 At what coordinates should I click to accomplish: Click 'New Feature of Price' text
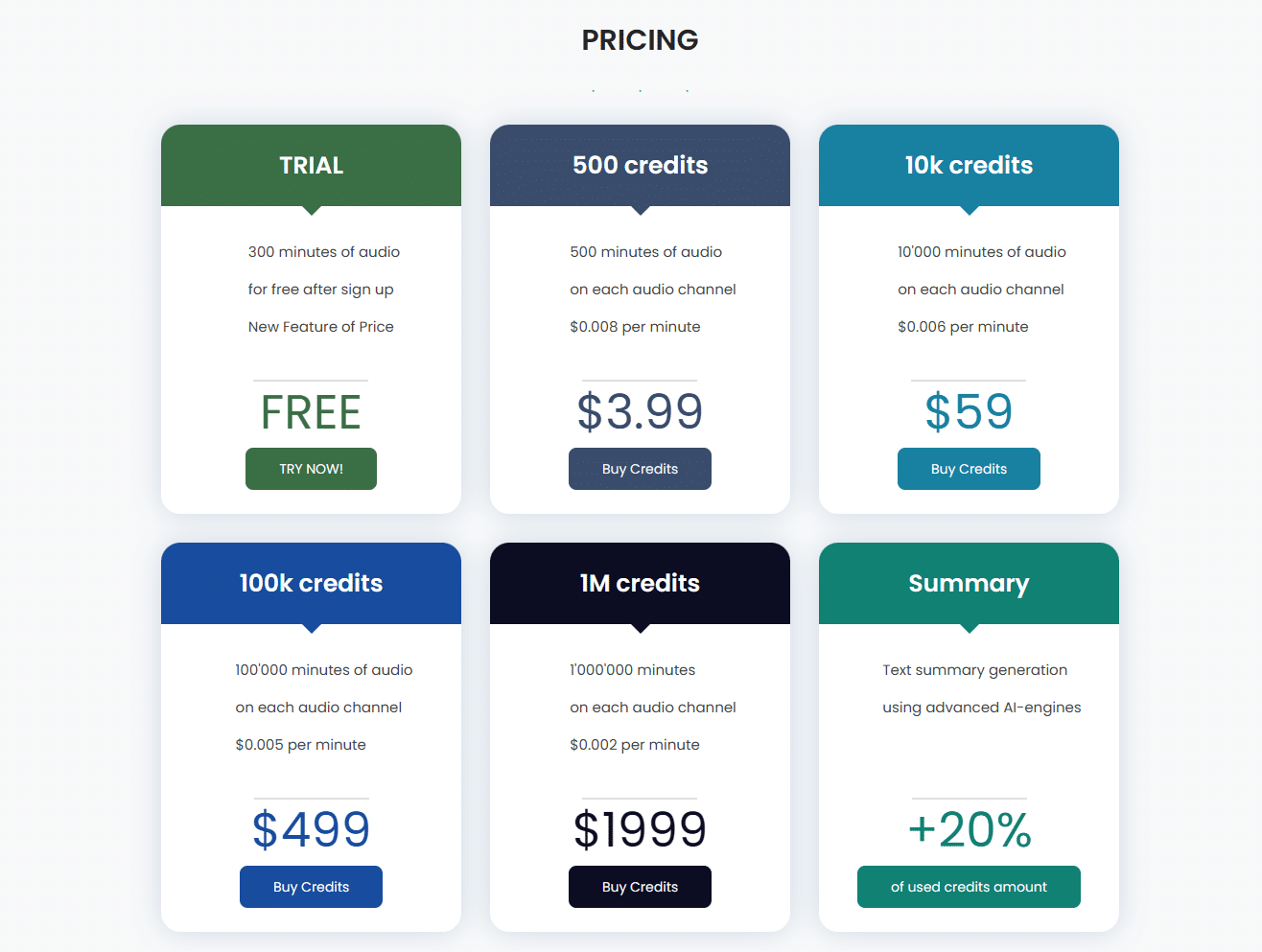(321, 327)
